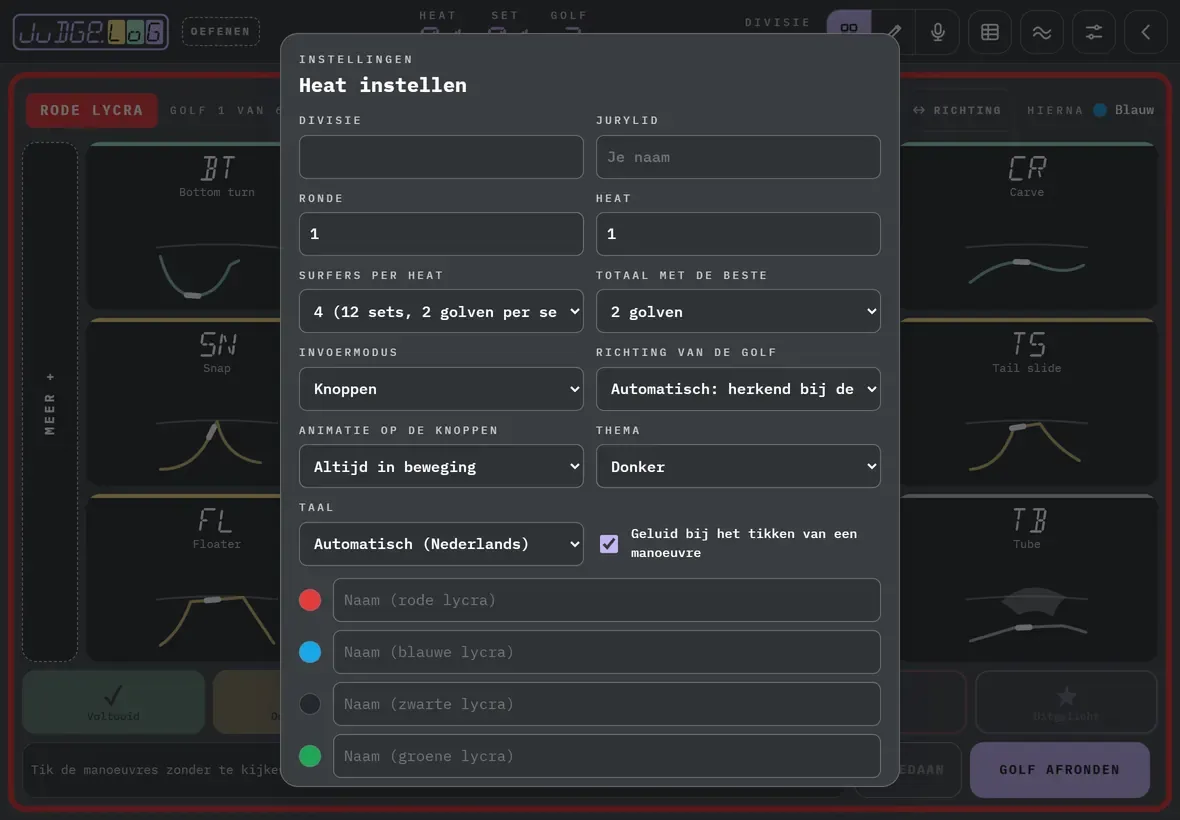Click the Naam (groene lycra) field
This screenshot has height=820, width=1180.
tap(607, 756)
